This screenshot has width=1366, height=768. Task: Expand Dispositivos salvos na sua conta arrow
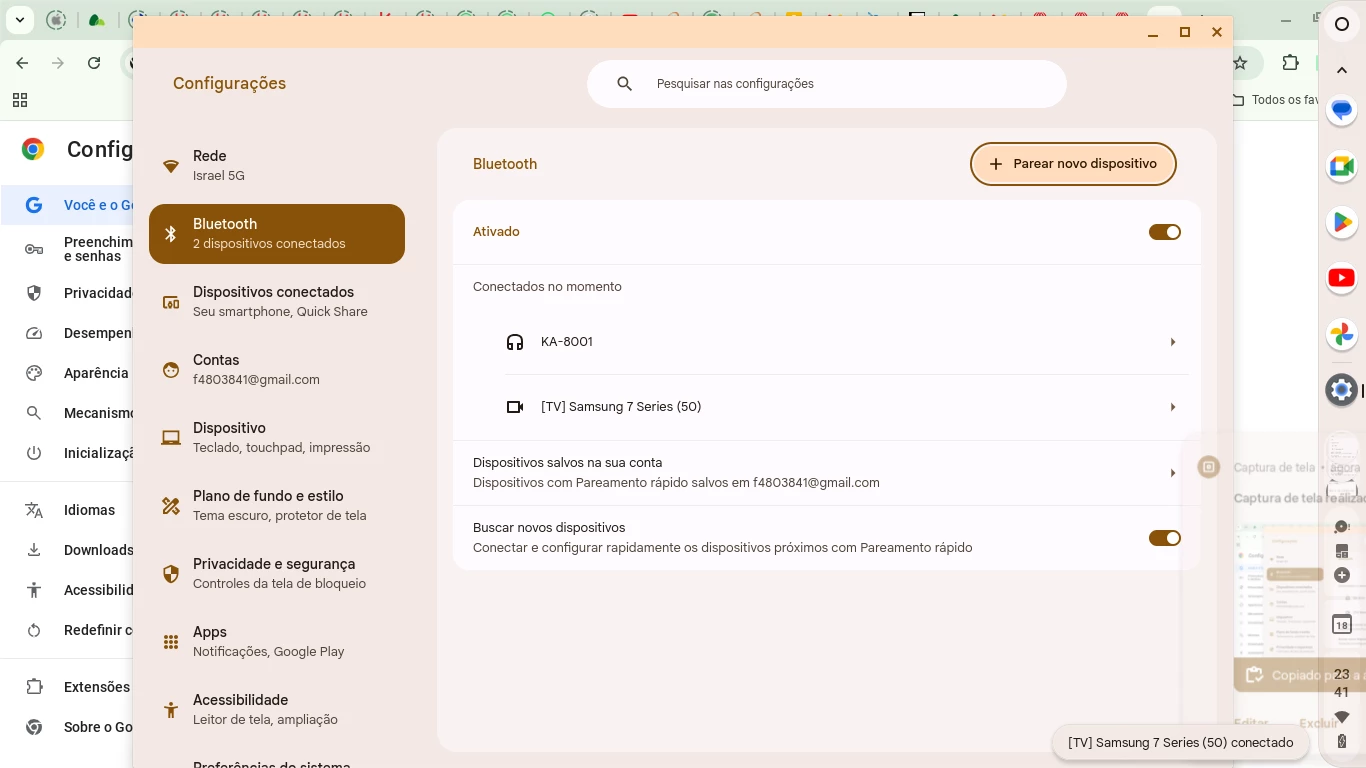[x=1173, y=473]
